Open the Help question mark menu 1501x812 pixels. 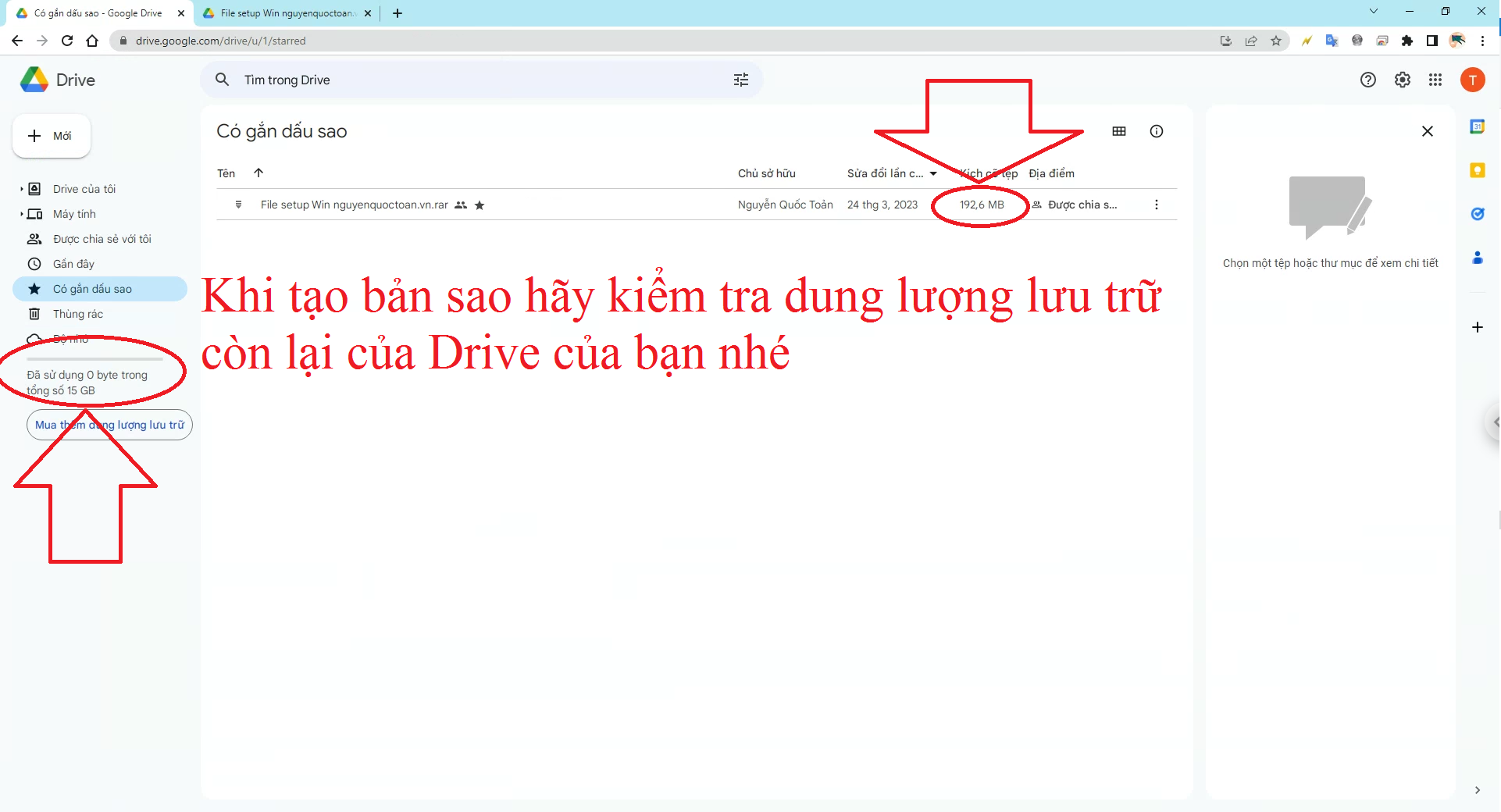1367,80
